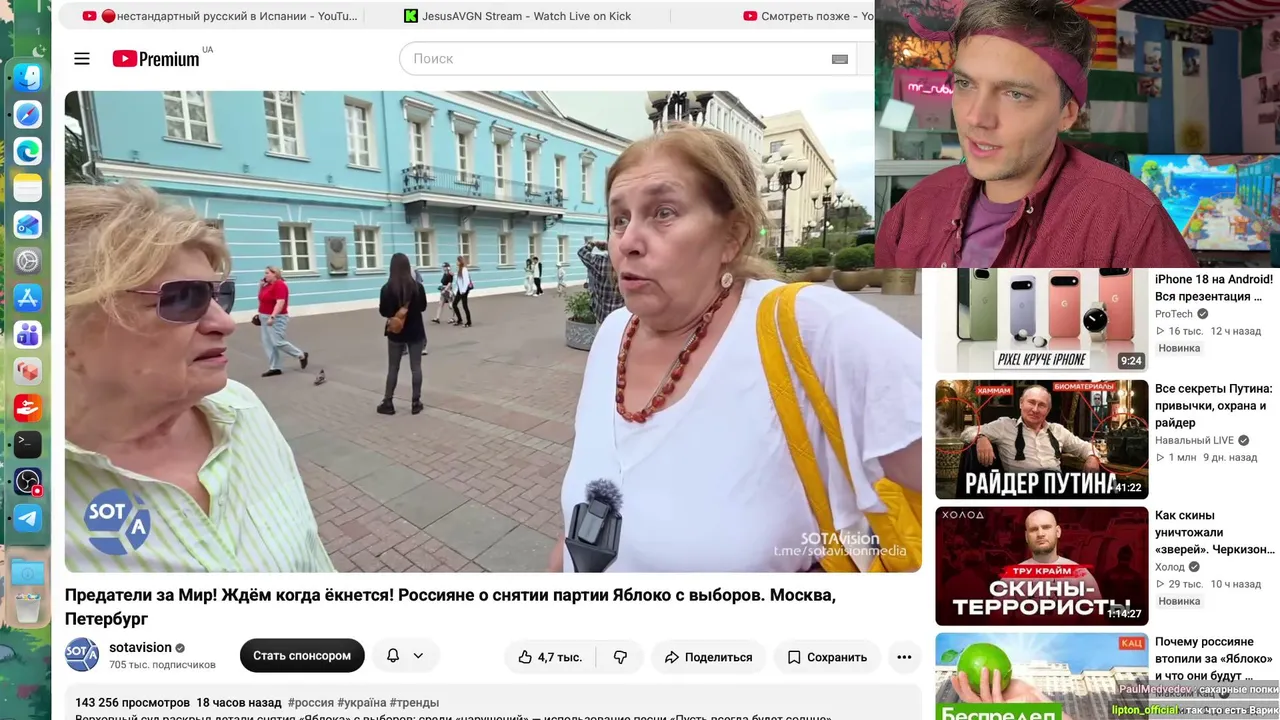Open the Все секреты Путина video title
The width and height of the screenshot is (1280, 720).
coord(1213,405)
